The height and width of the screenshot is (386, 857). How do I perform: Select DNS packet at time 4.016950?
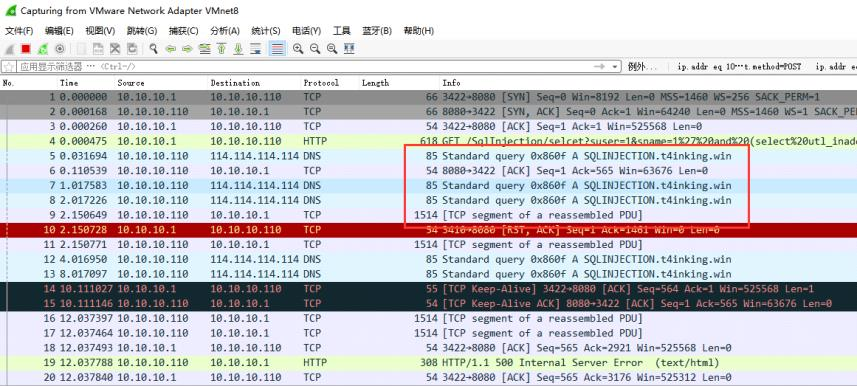coord(428,259)
